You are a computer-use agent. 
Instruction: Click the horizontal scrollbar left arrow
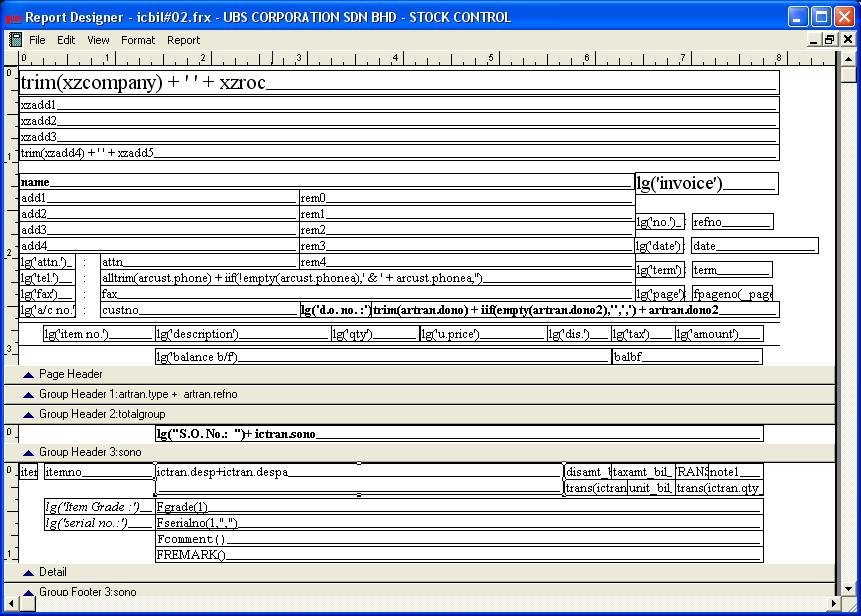tap(9, 606)
